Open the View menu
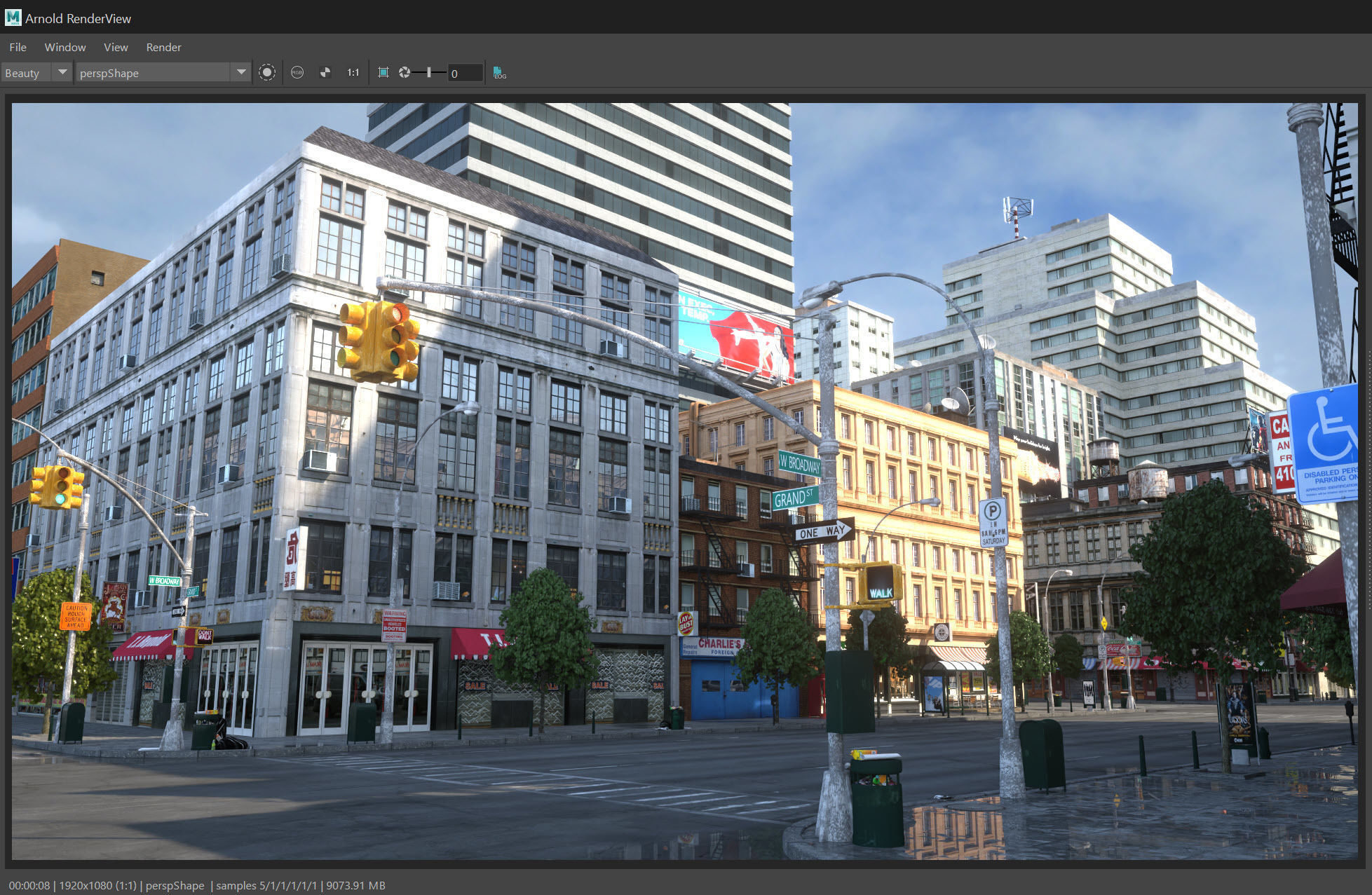The height and width of the screenshot is (895, 1372). click(116, 47)
